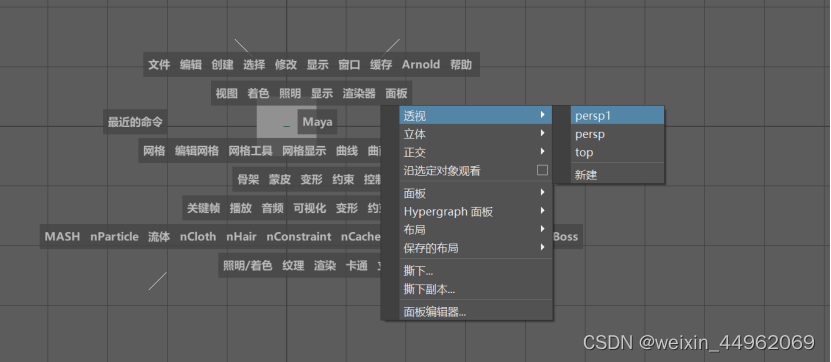Open the 文件 menu in the hotbox
831x362 pixels.
(159, 65)
